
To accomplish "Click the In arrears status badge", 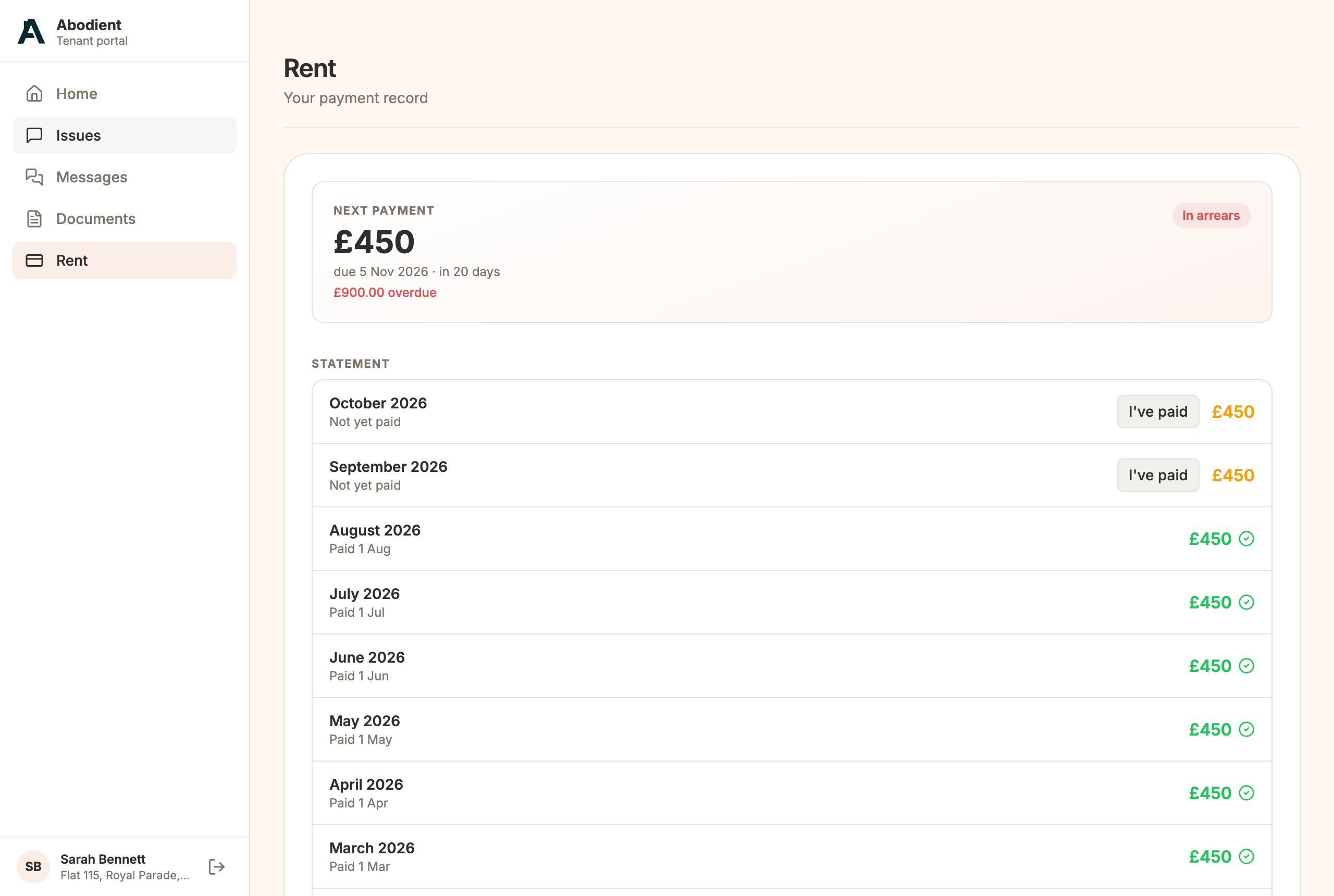I will (1210, 216).
